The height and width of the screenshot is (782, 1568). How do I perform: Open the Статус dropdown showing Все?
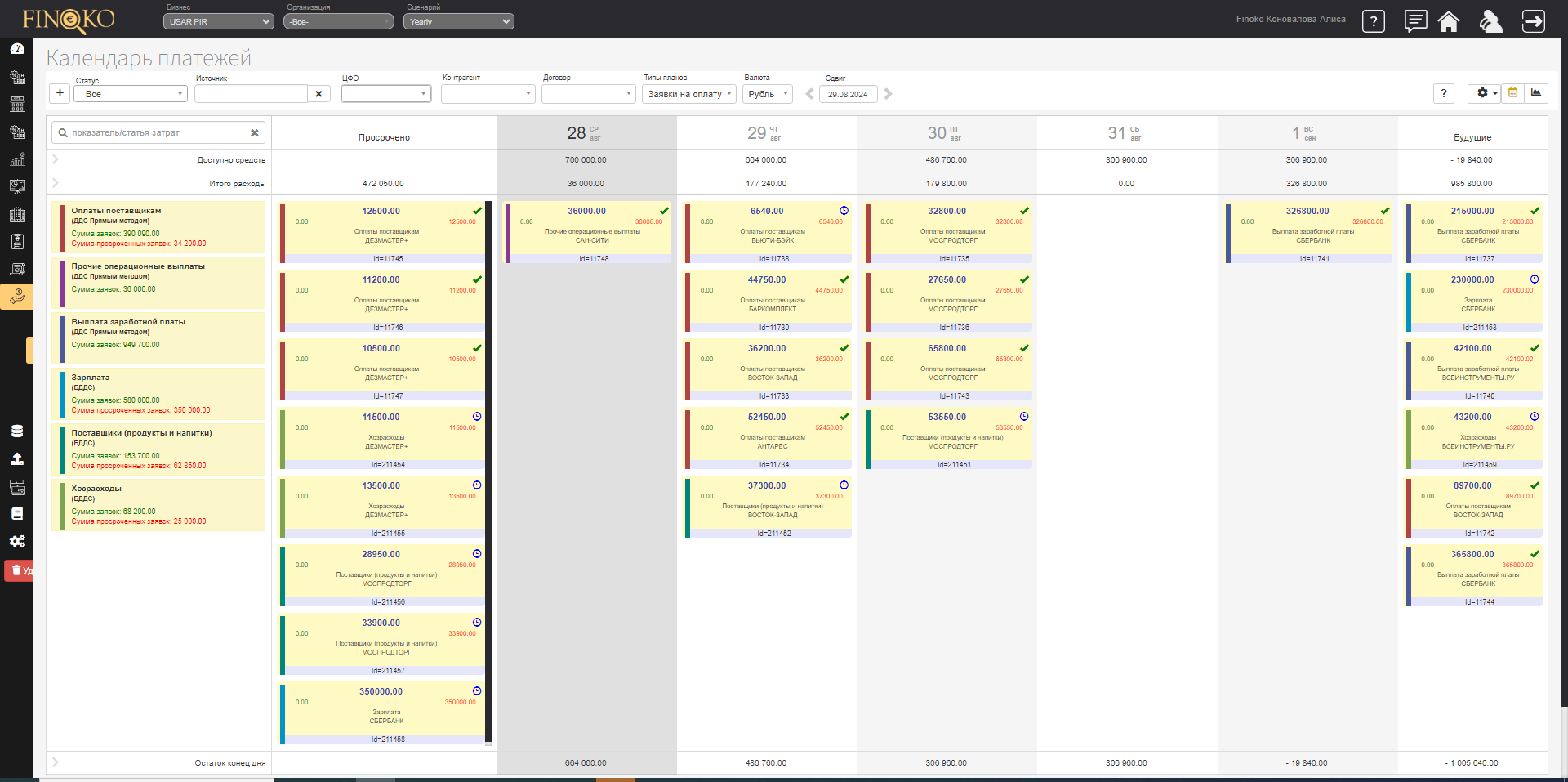point(131,94)
